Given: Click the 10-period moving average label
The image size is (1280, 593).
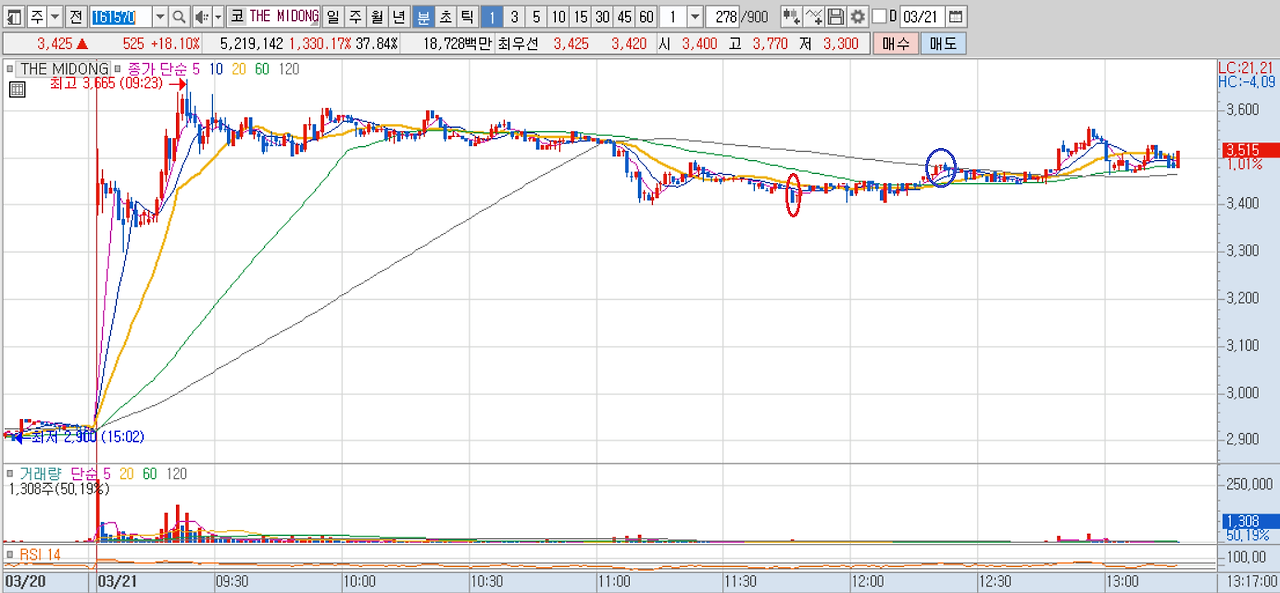Looking at the screenshot, I should 216,69.
